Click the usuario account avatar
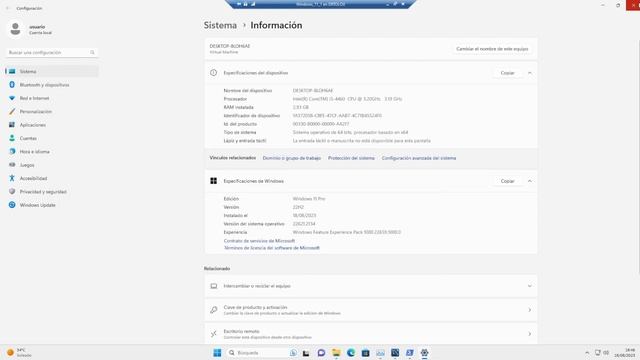Screen dimensions: 640x360 pos(16,29)
